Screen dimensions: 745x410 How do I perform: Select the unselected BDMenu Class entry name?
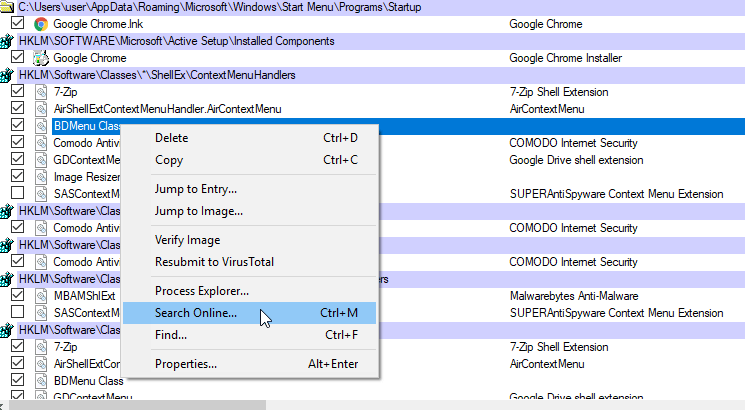[x=88, y=381]
